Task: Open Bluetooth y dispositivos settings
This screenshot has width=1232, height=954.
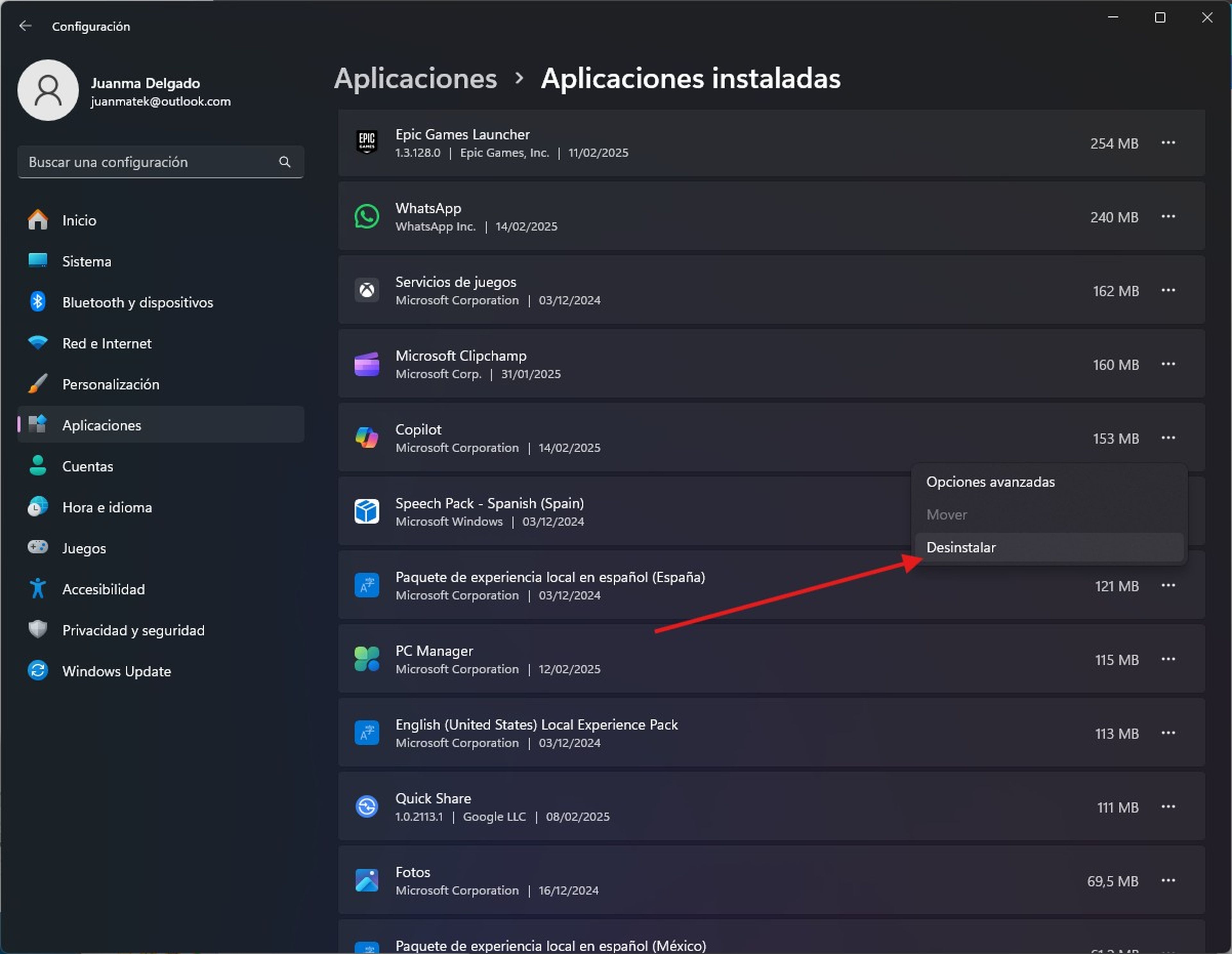Action: click(161, 302)
